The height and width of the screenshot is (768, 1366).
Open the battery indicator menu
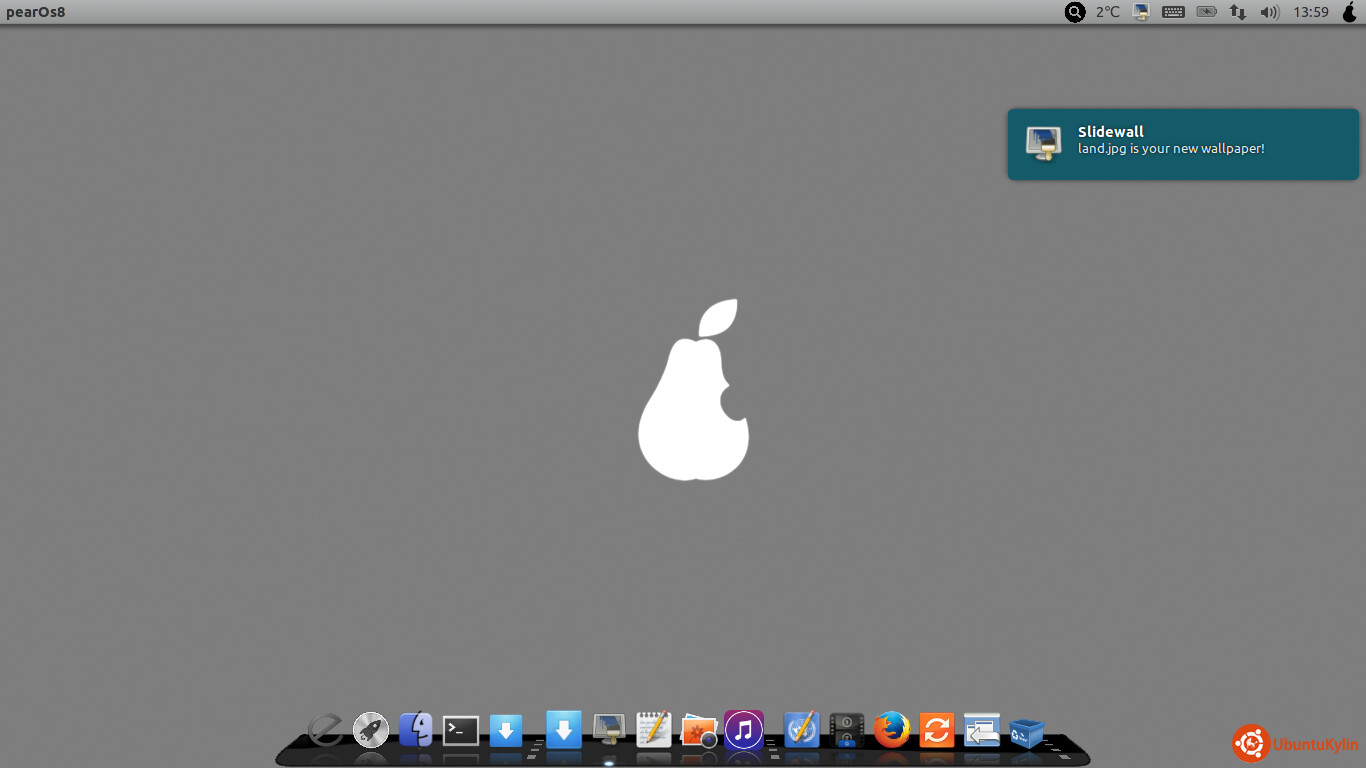pyautogui.click(x=1207, y=12)
